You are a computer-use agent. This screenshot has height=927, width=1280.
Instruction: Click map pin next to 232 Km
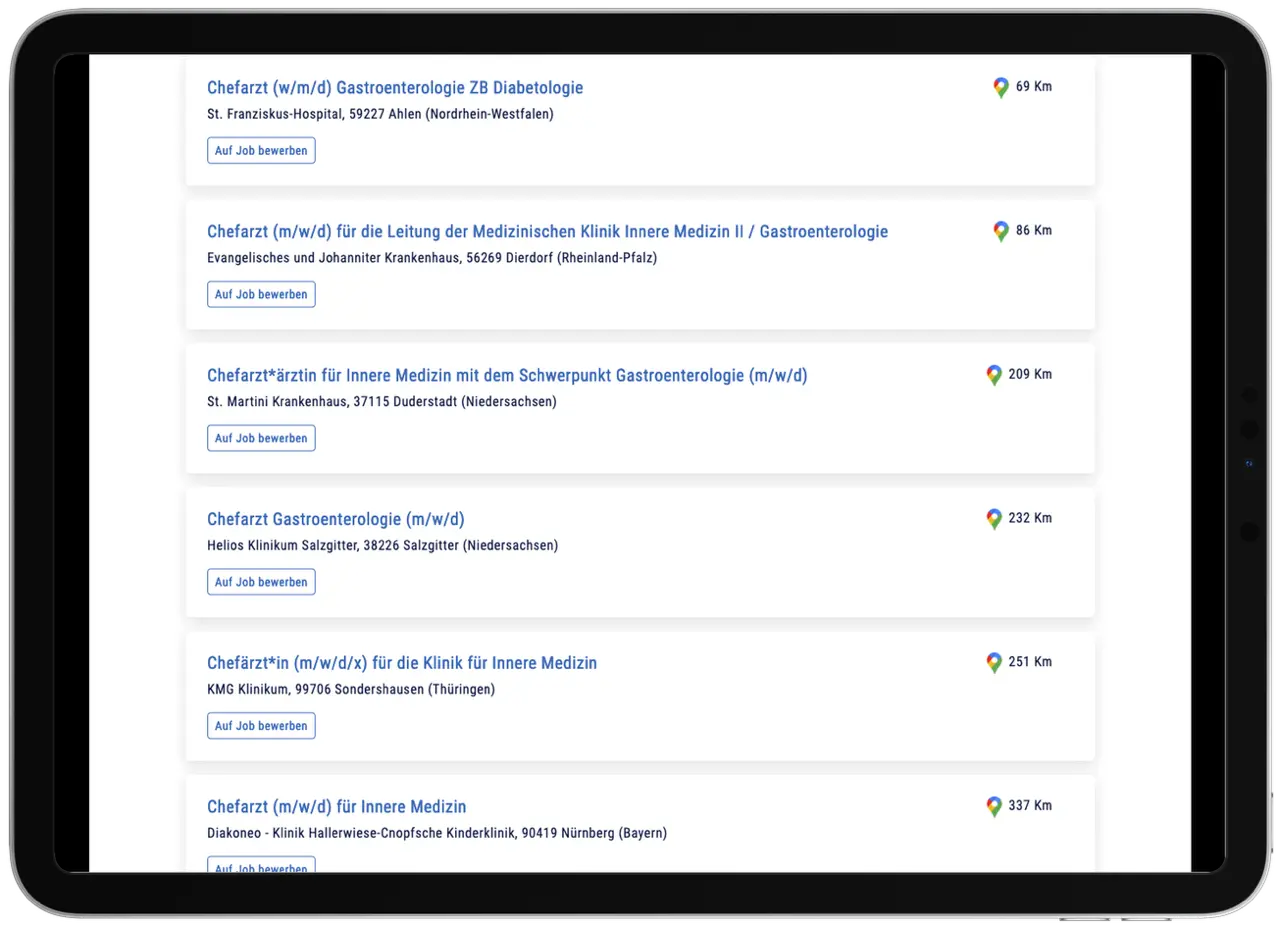tap(994, 520)
